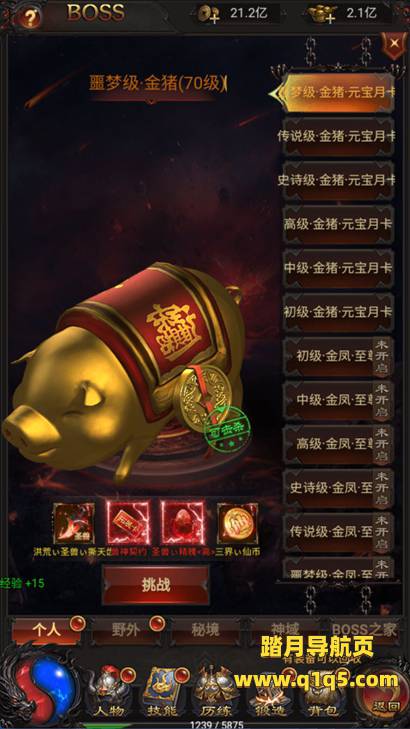
Task: Open the help question mark icon
Action: click(x=31, y=18)
